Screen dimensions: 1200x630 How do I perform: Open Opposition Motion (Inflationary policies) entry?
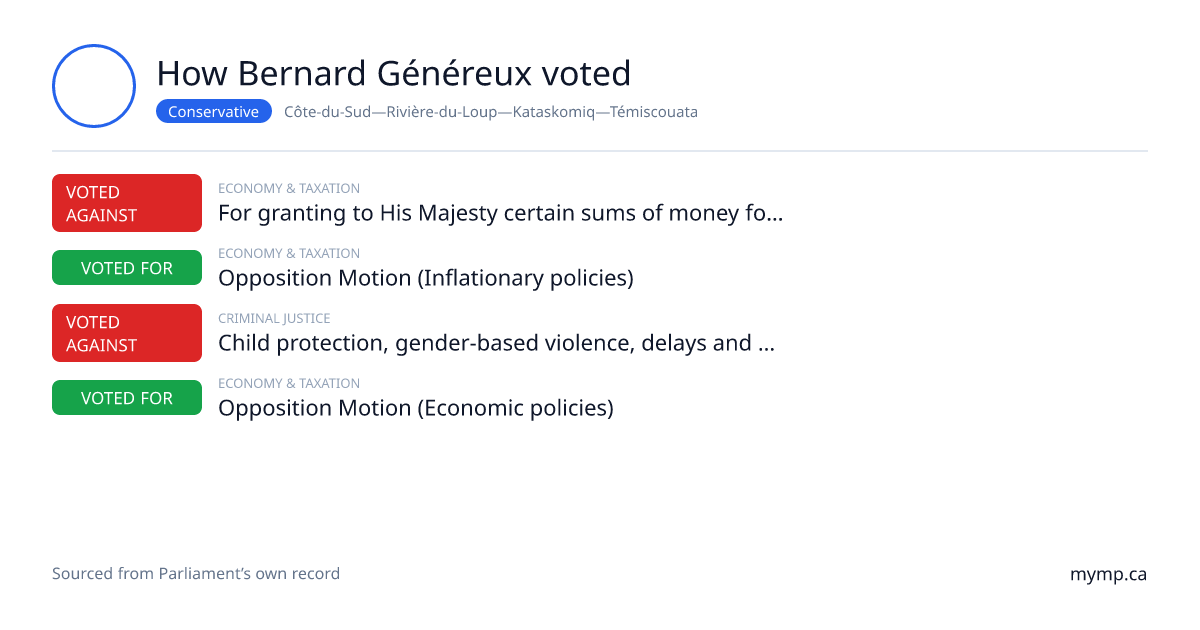click(x=426, y=278)
